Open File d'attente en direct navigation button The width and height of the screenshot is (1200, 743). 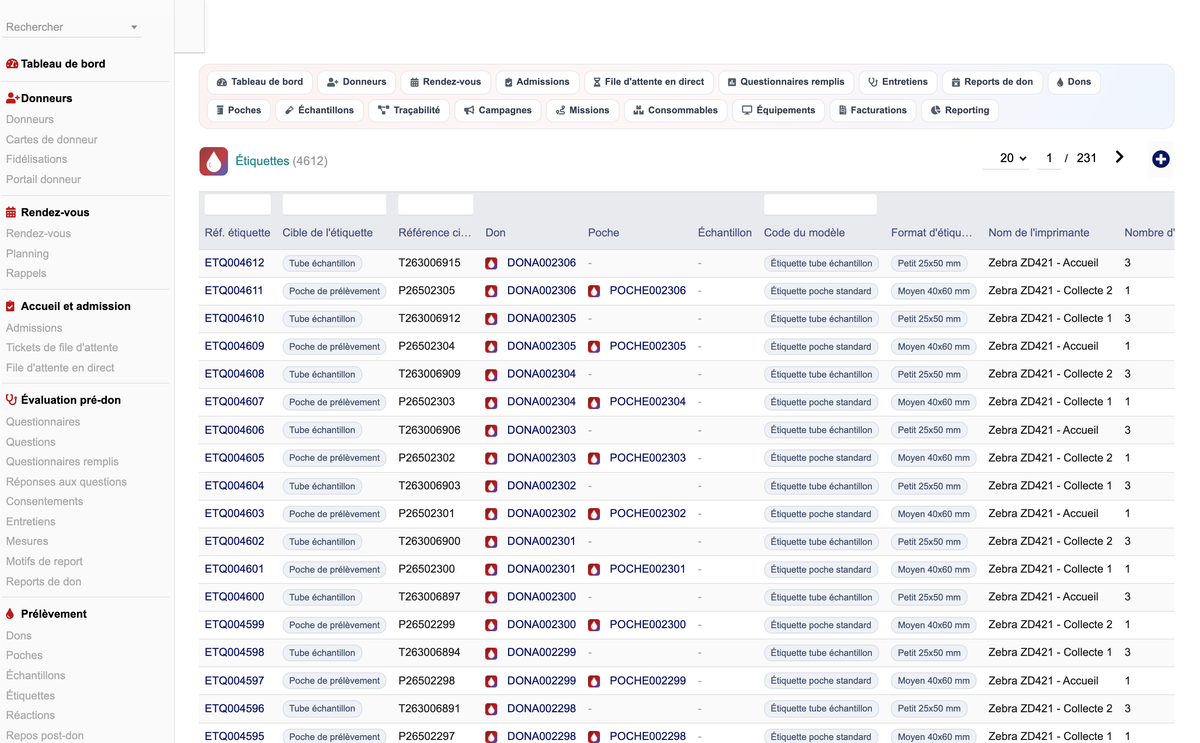pos(649,82)
